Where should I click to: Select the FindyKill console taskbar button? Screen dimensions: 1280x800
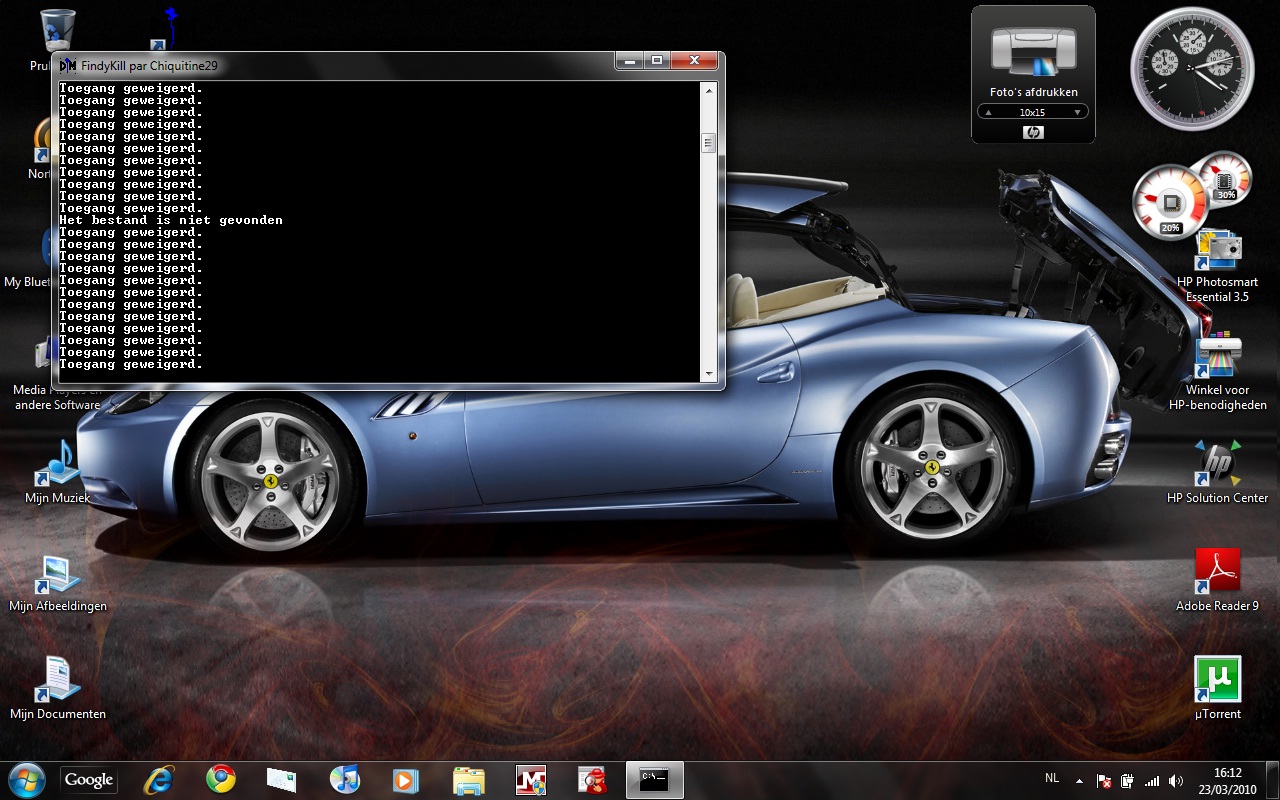pyautogui.click(x=654, y=779)
